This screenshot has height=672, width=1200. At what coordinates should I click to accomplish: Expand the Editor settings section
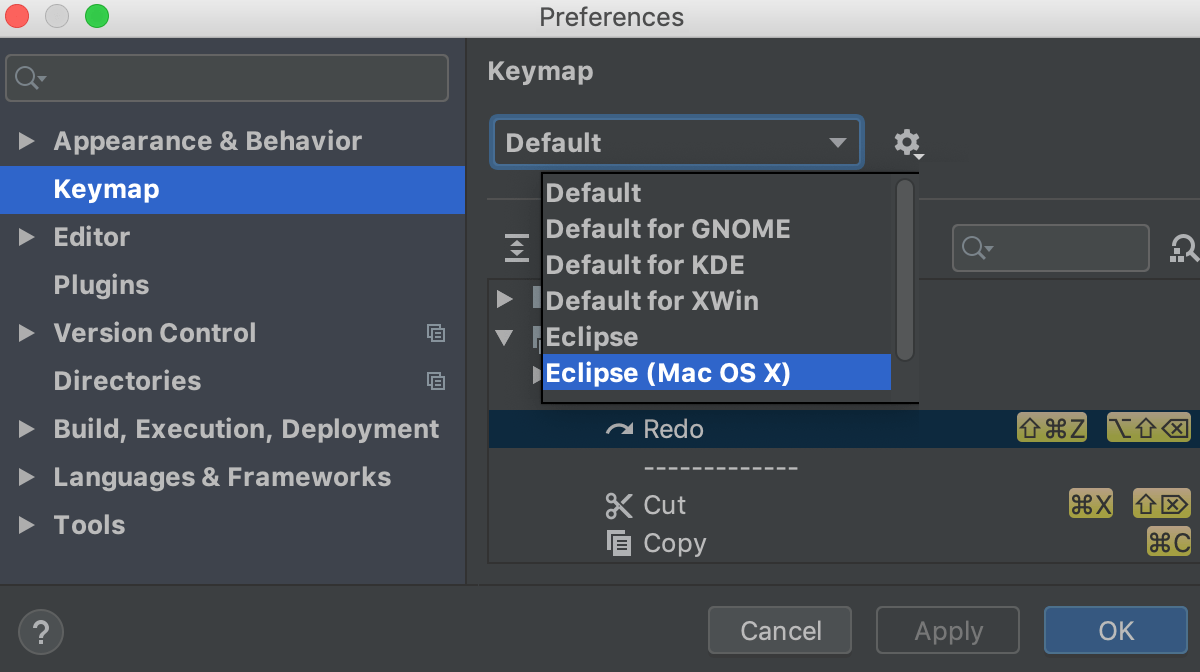tap(27, 237)
